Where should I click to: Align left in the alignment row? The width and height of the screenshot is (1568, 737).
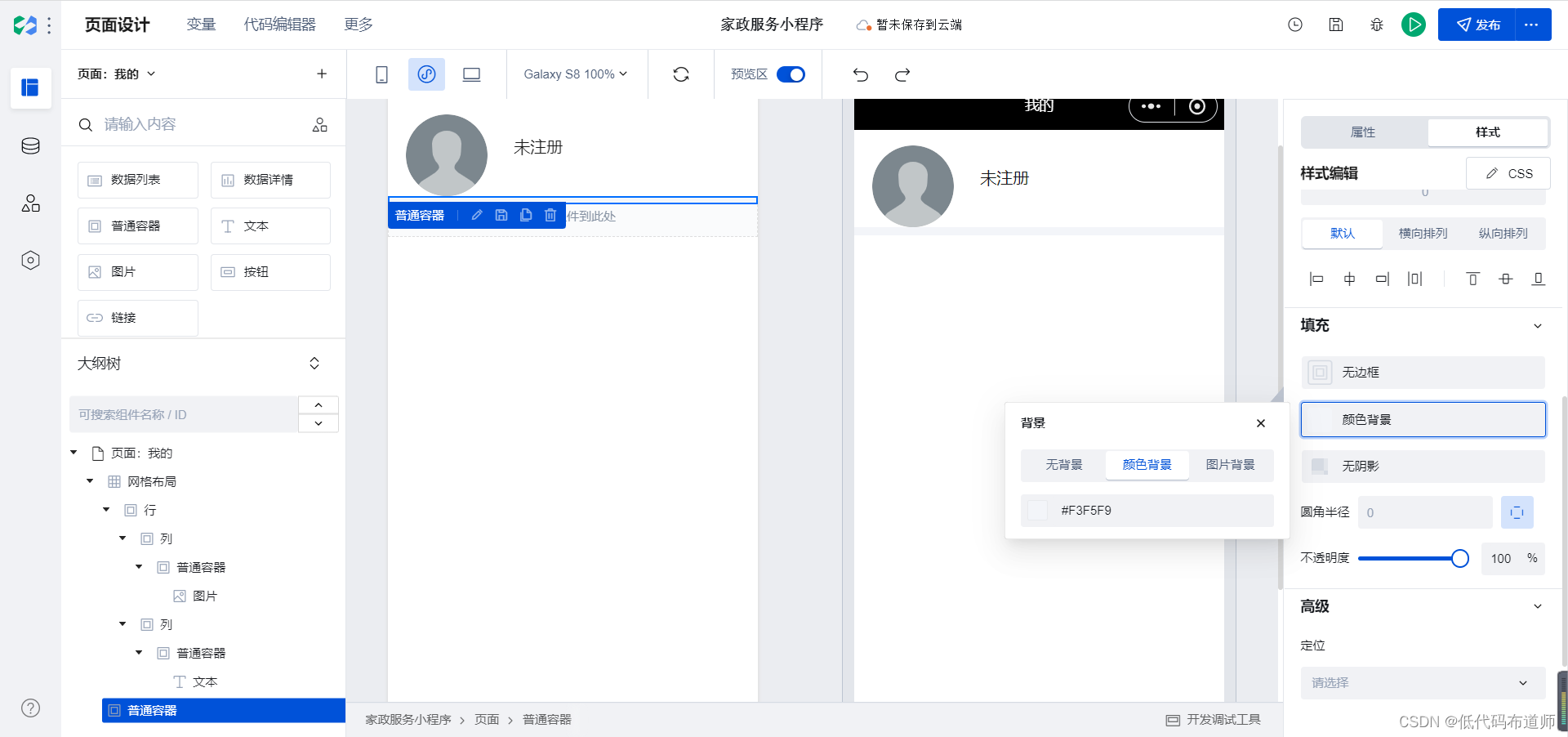1316,279
